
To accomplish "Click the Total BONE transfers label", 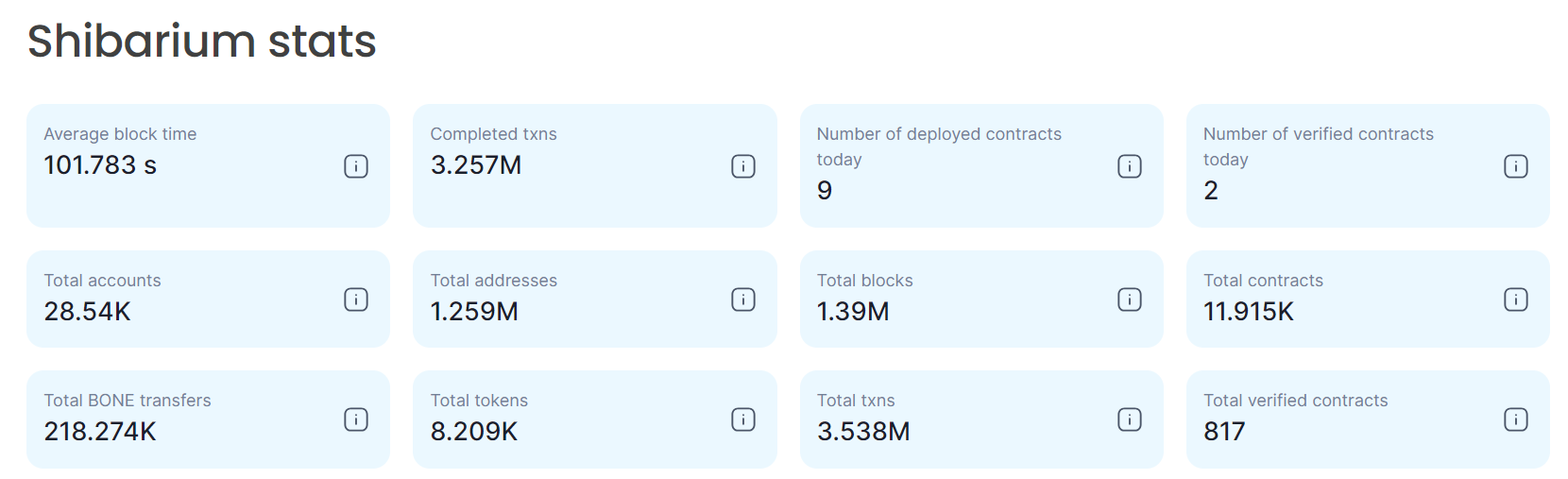I will pyautogui.click(x=128, y=401).
